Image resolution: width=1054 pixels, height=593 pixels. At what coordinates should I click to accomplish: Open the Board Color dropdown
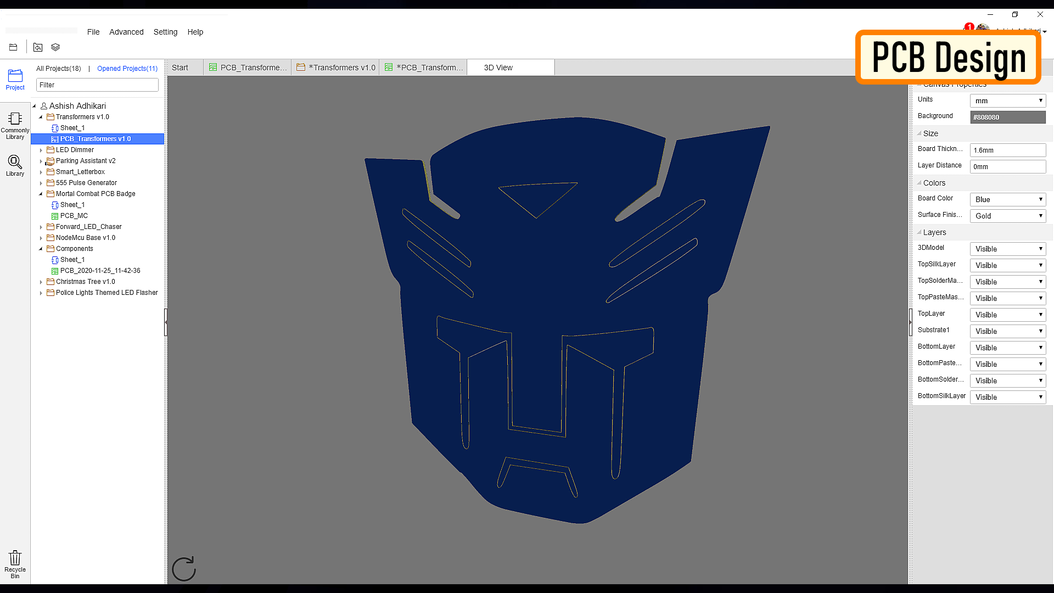pyautogui.click(x=1008, y=199)
